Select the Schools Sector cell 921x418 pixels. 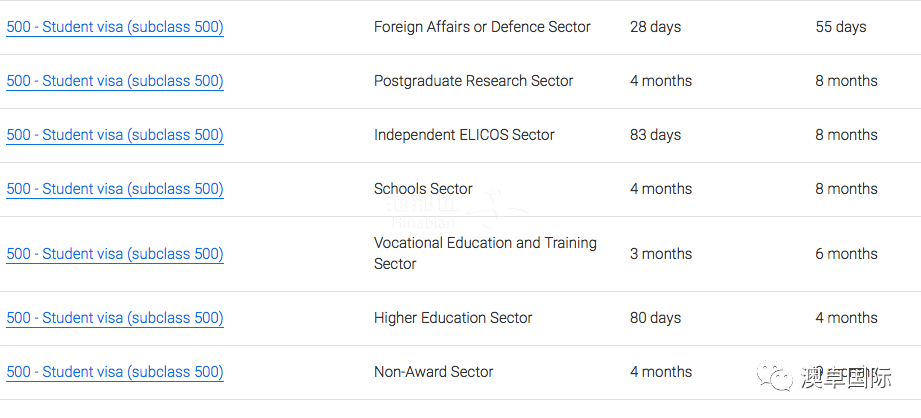tap(423, 189)
